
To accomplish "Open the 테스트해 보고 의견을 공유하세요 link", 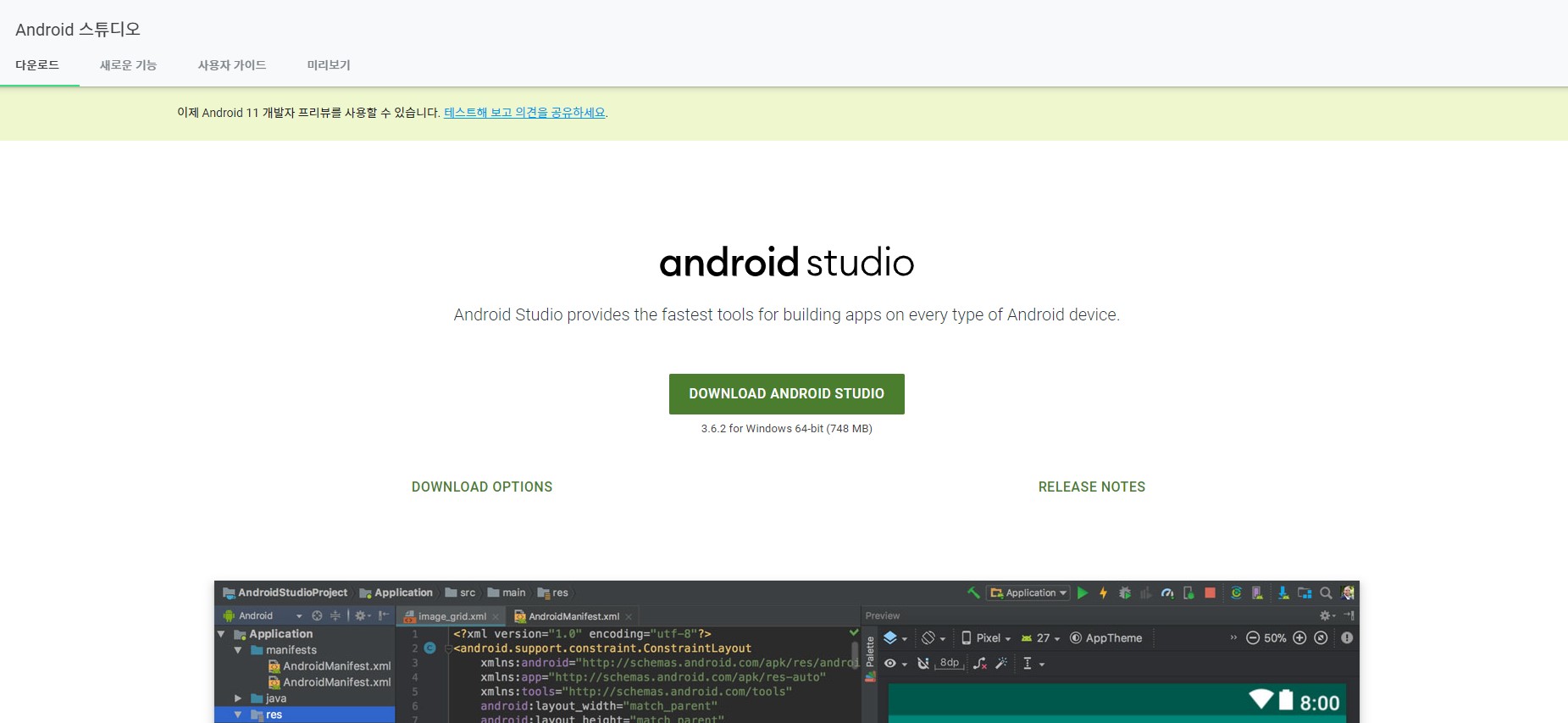I will (524, 113).
